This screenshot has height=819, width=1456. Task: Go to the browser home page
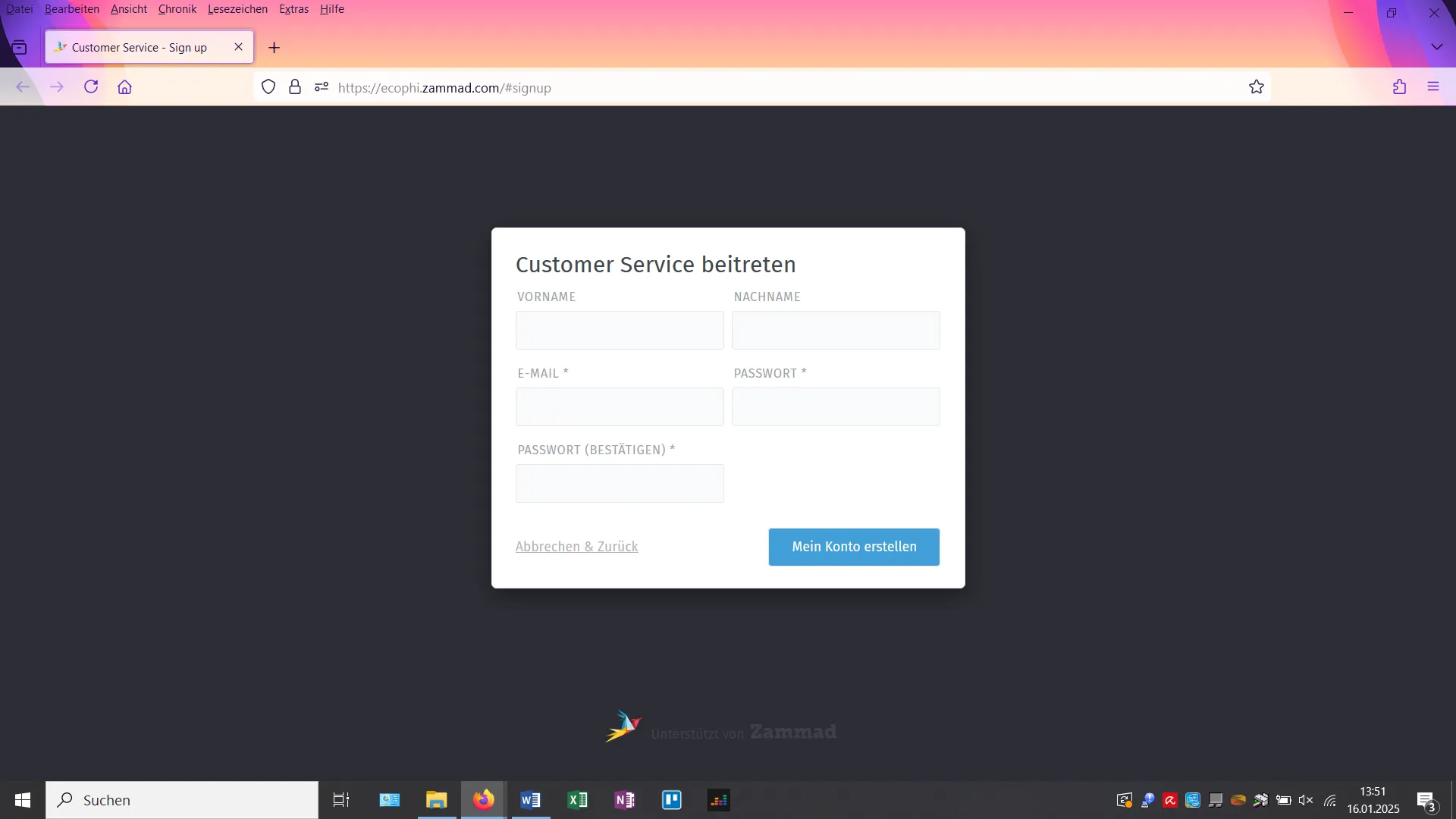124,86
